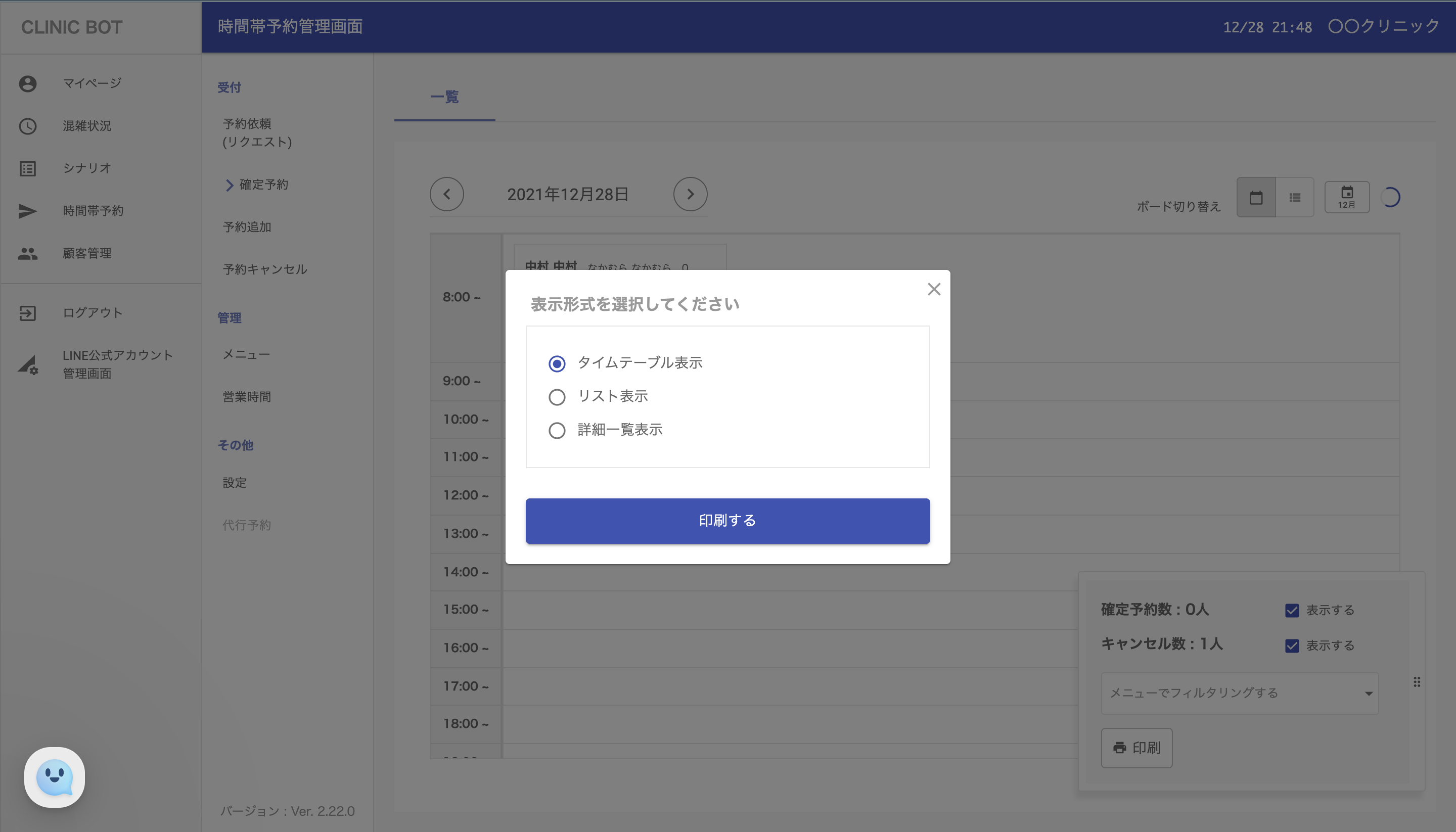Open the 12月 month calendar picker

1346,198
